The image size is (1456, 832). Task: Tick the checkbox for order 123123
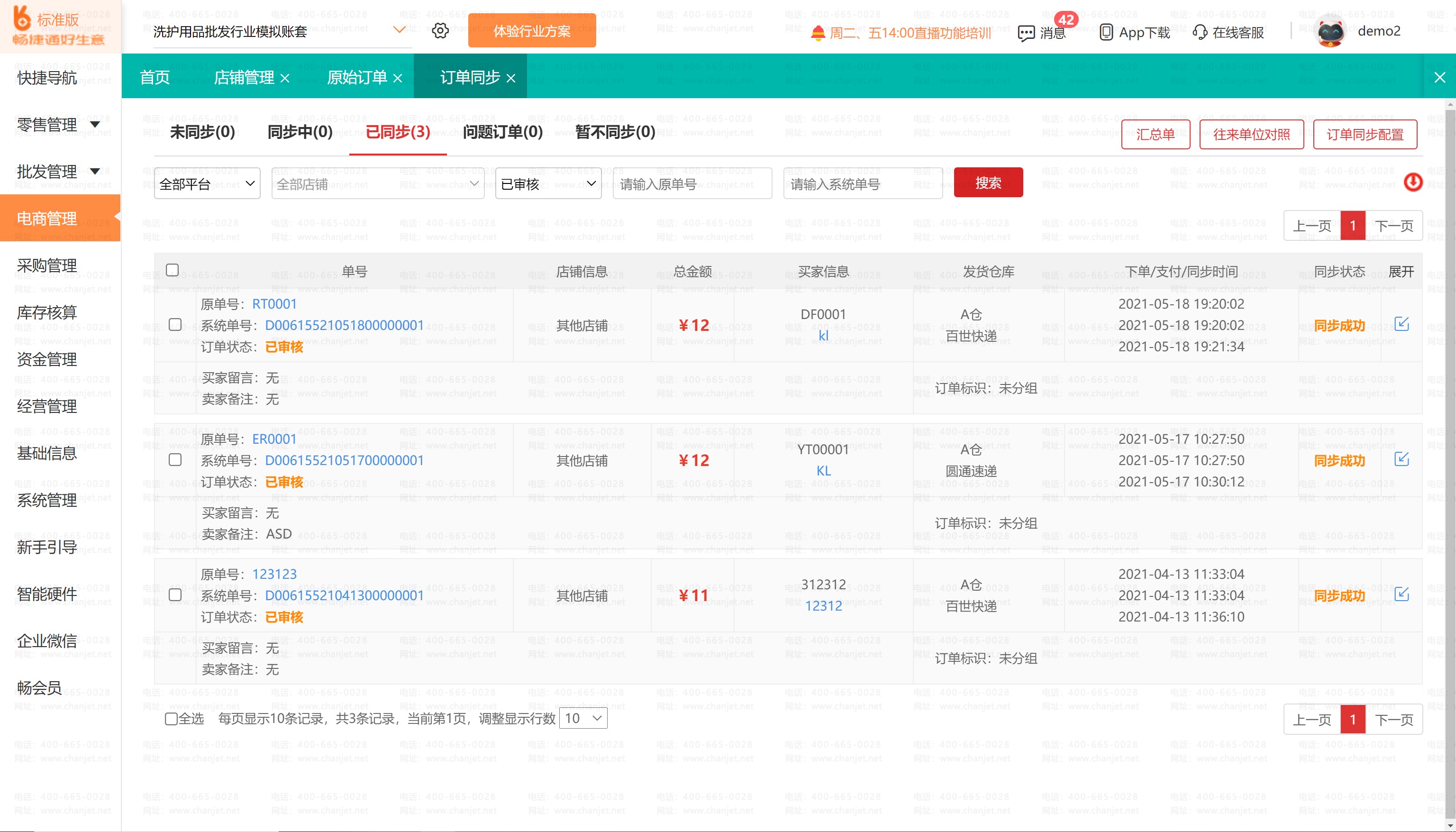coord(175,595)
